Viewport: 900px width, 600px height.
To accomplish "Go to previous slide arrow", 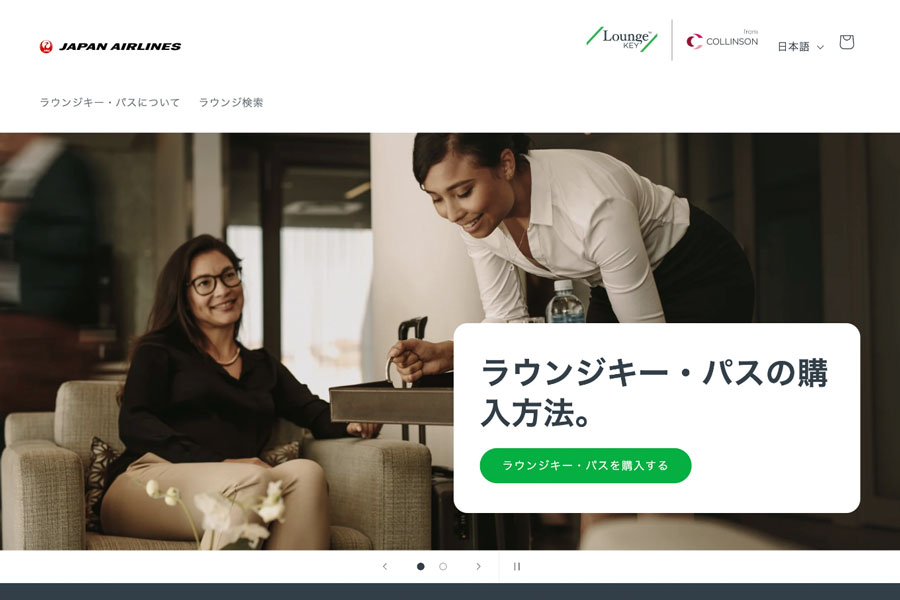I will coord(385,566).
